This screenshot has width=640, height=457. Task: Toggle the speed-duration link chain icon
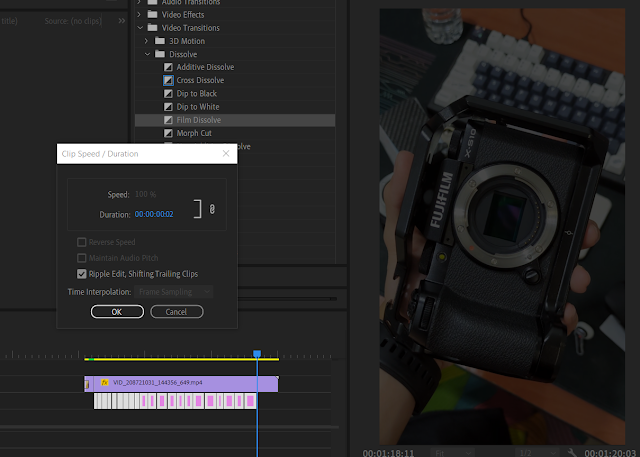[212, 209]
